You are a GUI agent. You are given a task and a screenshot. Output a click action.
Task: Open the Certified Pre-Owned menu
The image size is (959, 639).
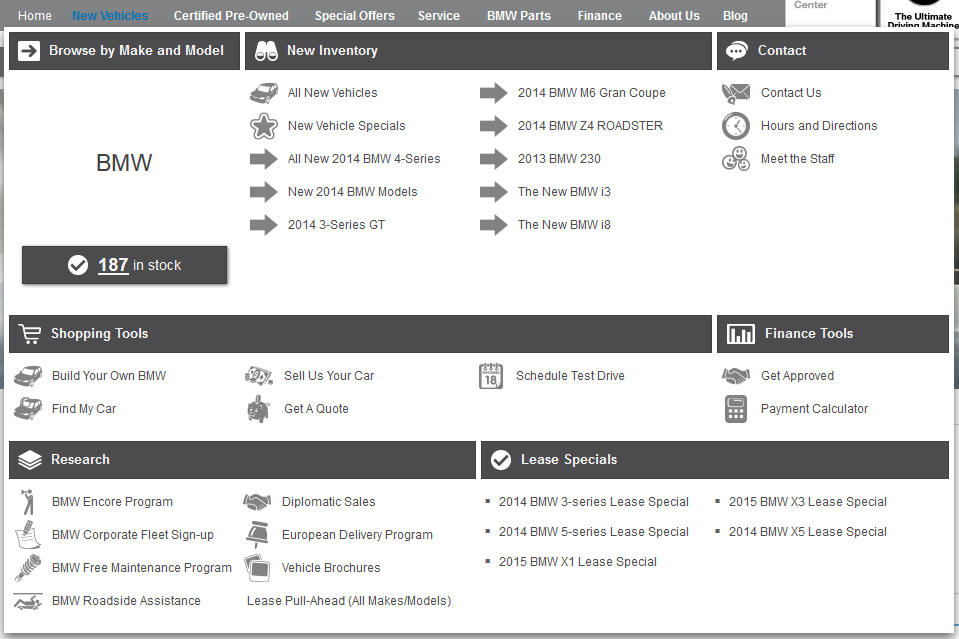231,16
